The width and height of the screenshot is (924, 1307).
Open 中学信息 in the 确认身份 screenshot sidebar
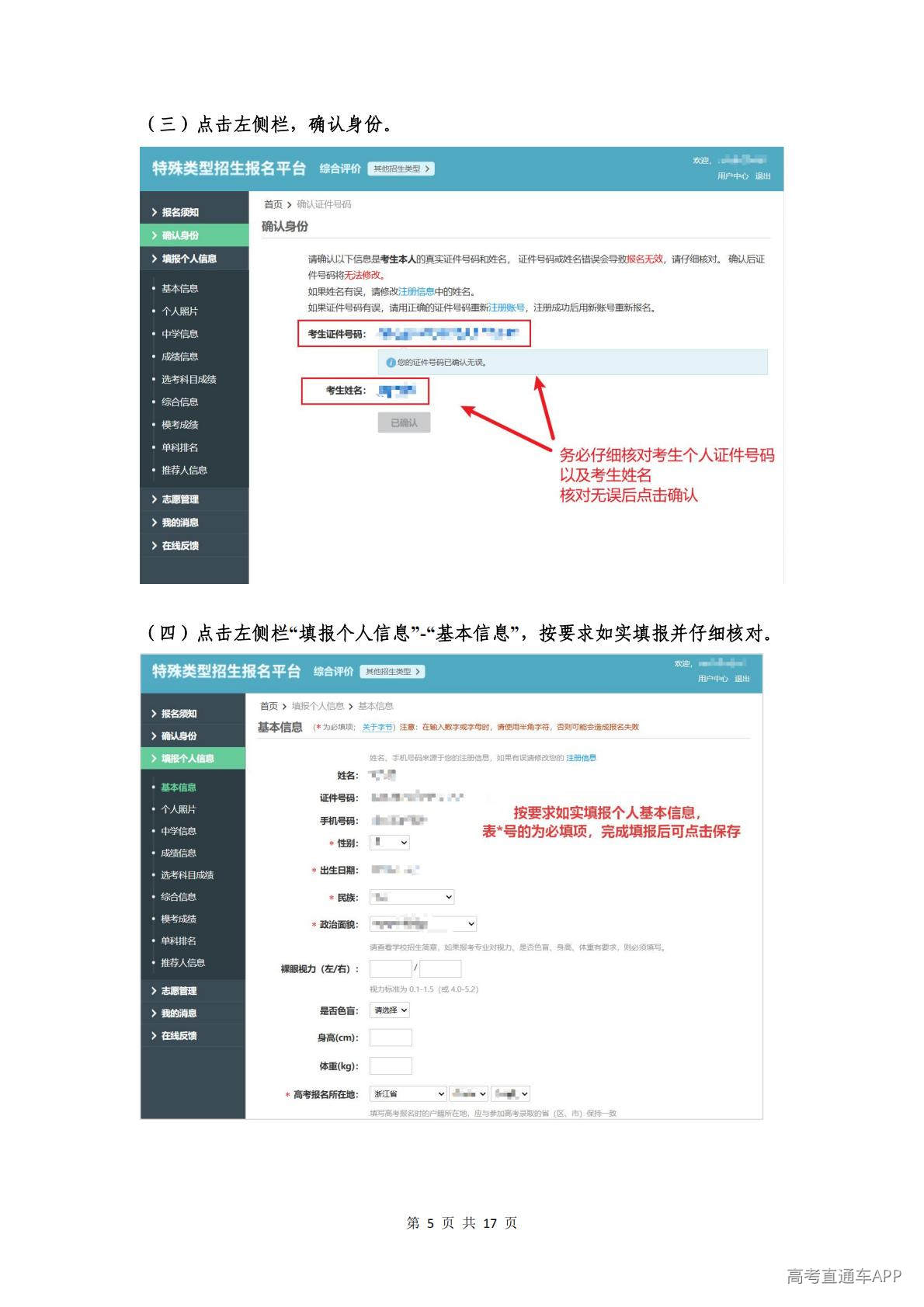point(179,334)
